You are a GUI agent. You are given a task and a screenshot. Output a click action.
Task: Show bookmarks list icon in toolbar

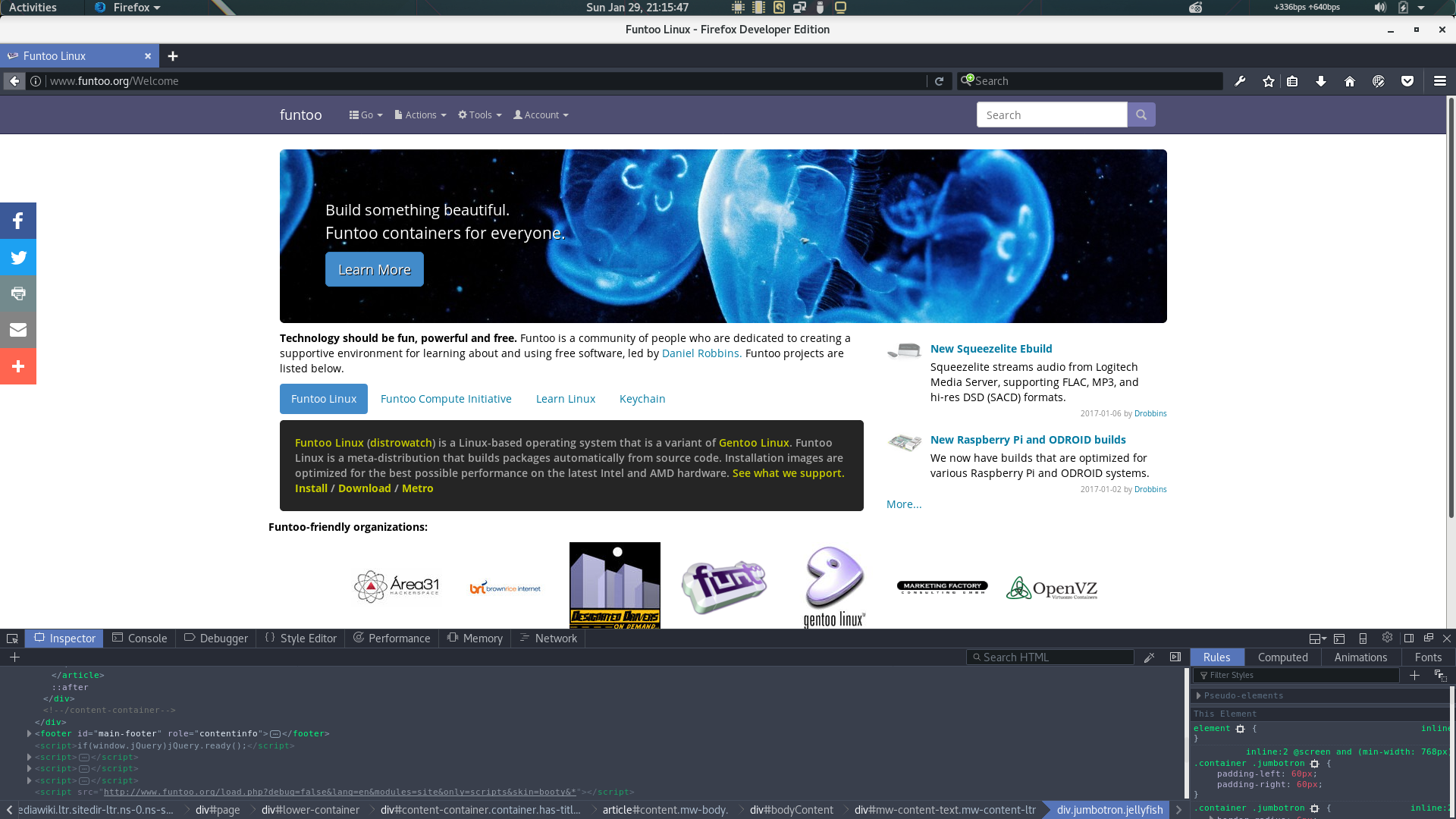[x=1292, y=81]
